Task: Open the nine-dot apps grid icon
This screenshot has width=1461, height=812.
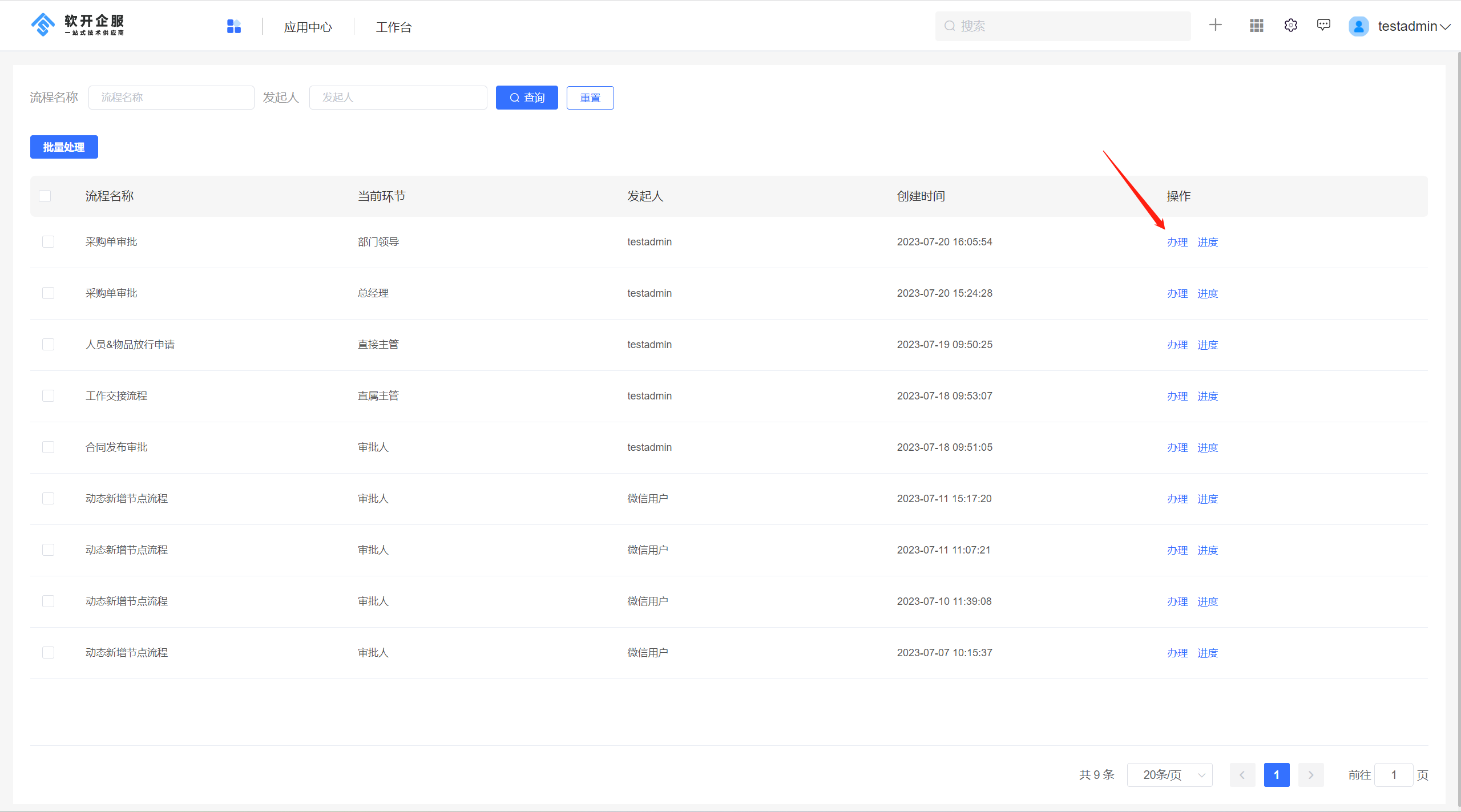Action: click(1257, 26)
